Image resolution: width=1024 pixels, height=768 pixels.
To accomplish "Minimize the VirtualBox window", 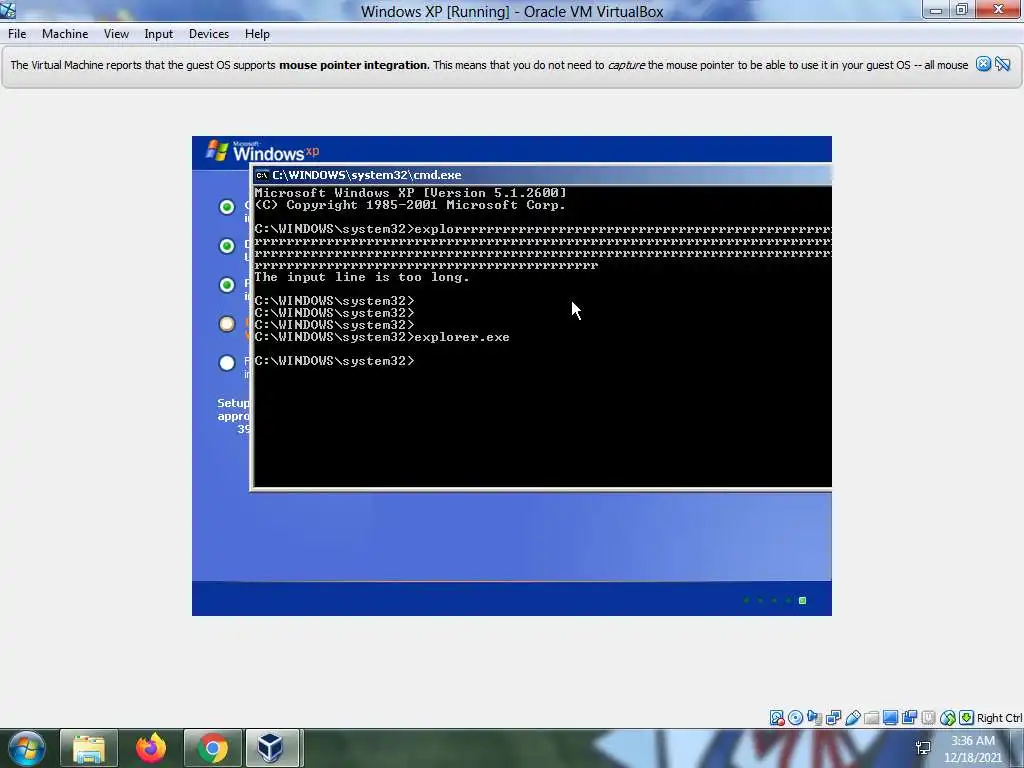I will [936, 10].
